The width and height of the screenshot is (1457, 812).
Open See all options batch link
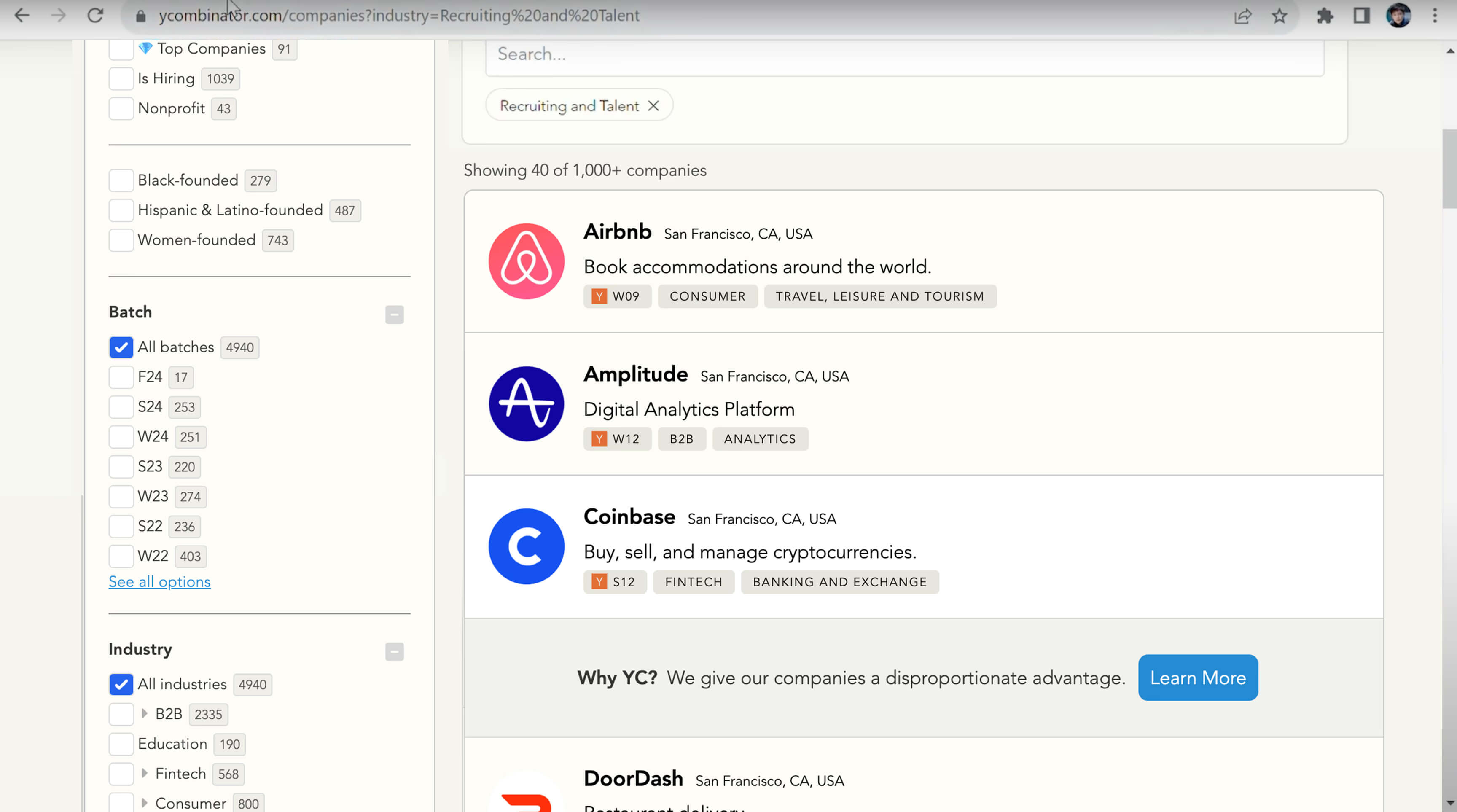point(159,582)
